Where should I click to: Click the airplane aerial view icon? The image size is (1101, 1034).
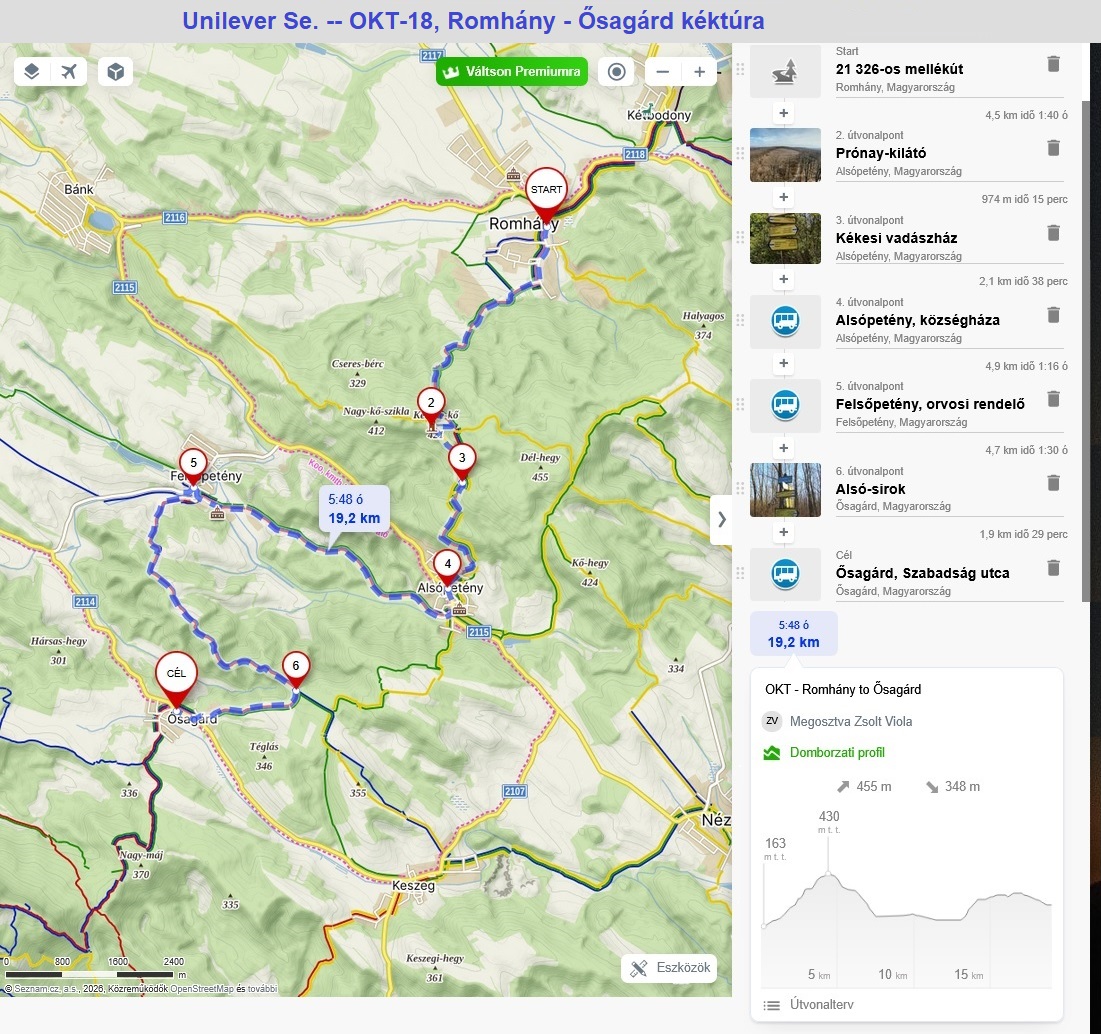click(68, 72)
